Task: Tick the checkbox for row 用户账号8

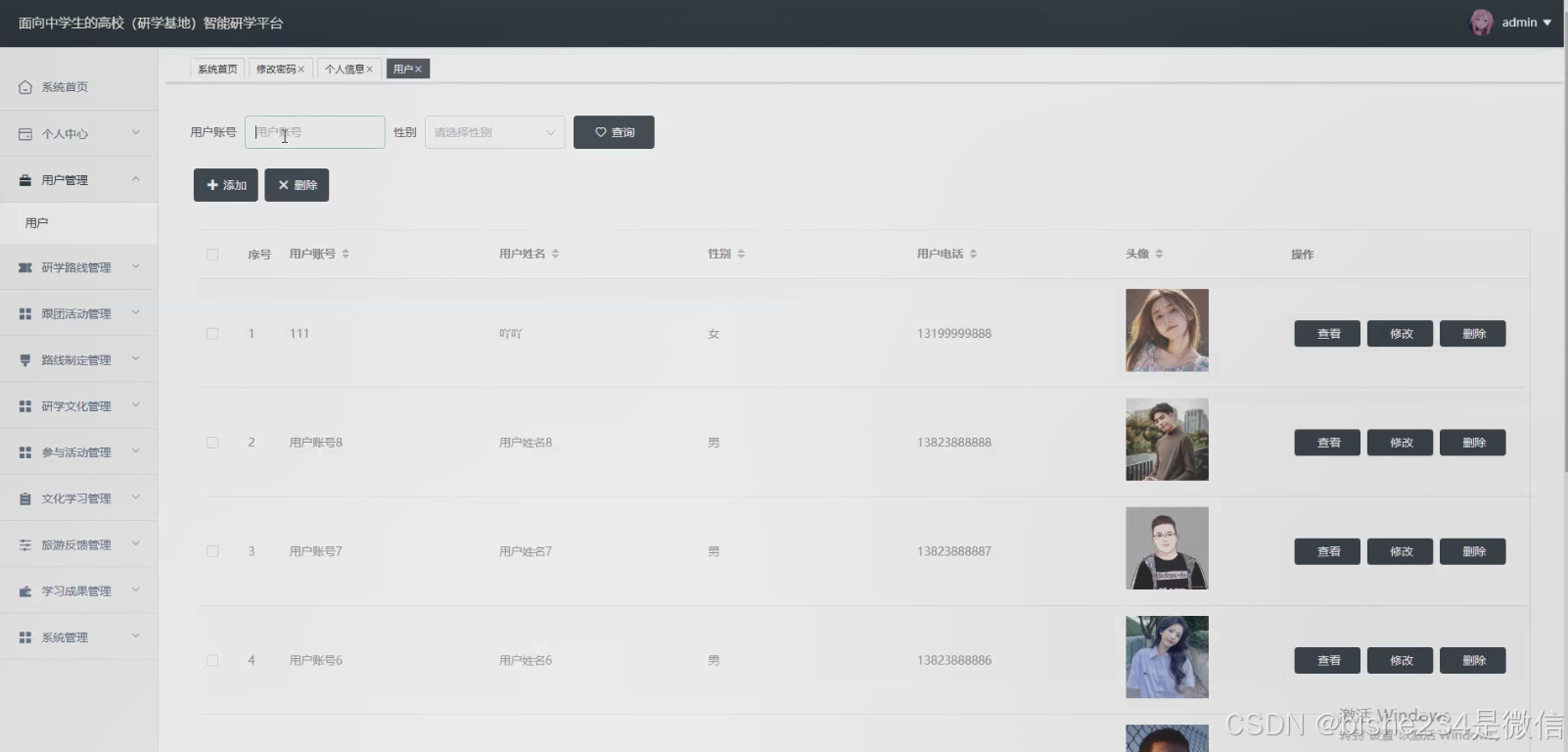Action: 212,443
